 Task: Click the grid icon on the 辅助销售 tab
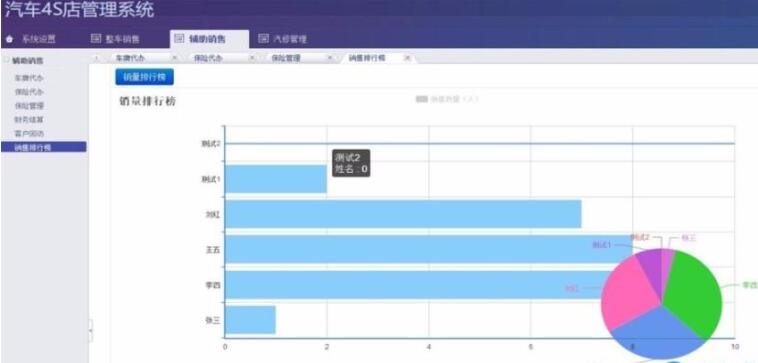[179, 39]
